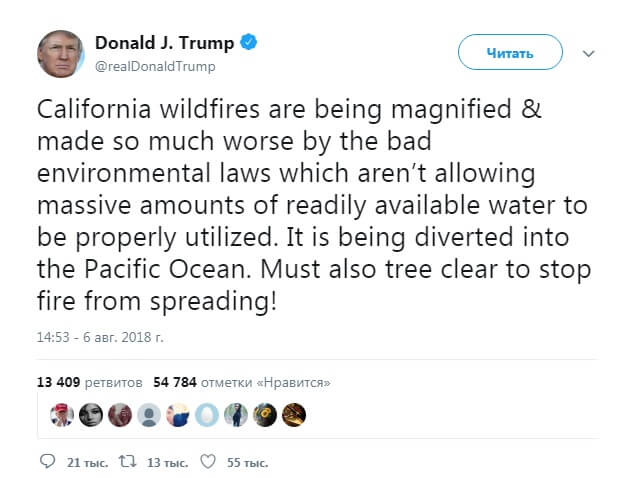The width and height of the screenshot is (632, 478).
Task: Click the black-and-white face liker avatar
Action: (90, 415)
